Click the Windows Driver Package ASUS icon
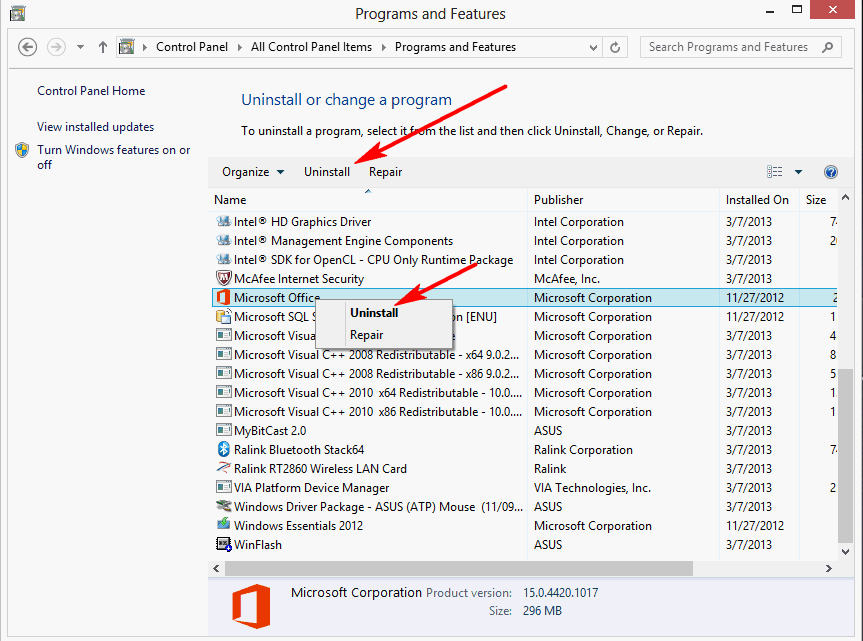 (x=223, y=506)
